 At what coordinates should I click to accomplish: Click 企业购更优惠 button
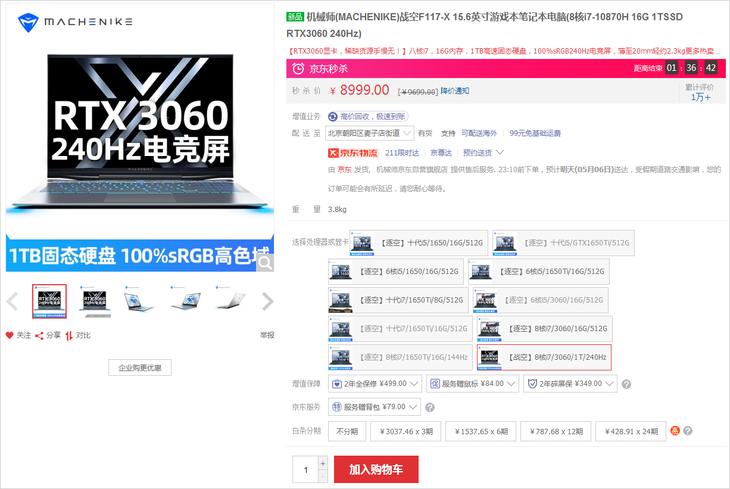(x=140, y=368)
